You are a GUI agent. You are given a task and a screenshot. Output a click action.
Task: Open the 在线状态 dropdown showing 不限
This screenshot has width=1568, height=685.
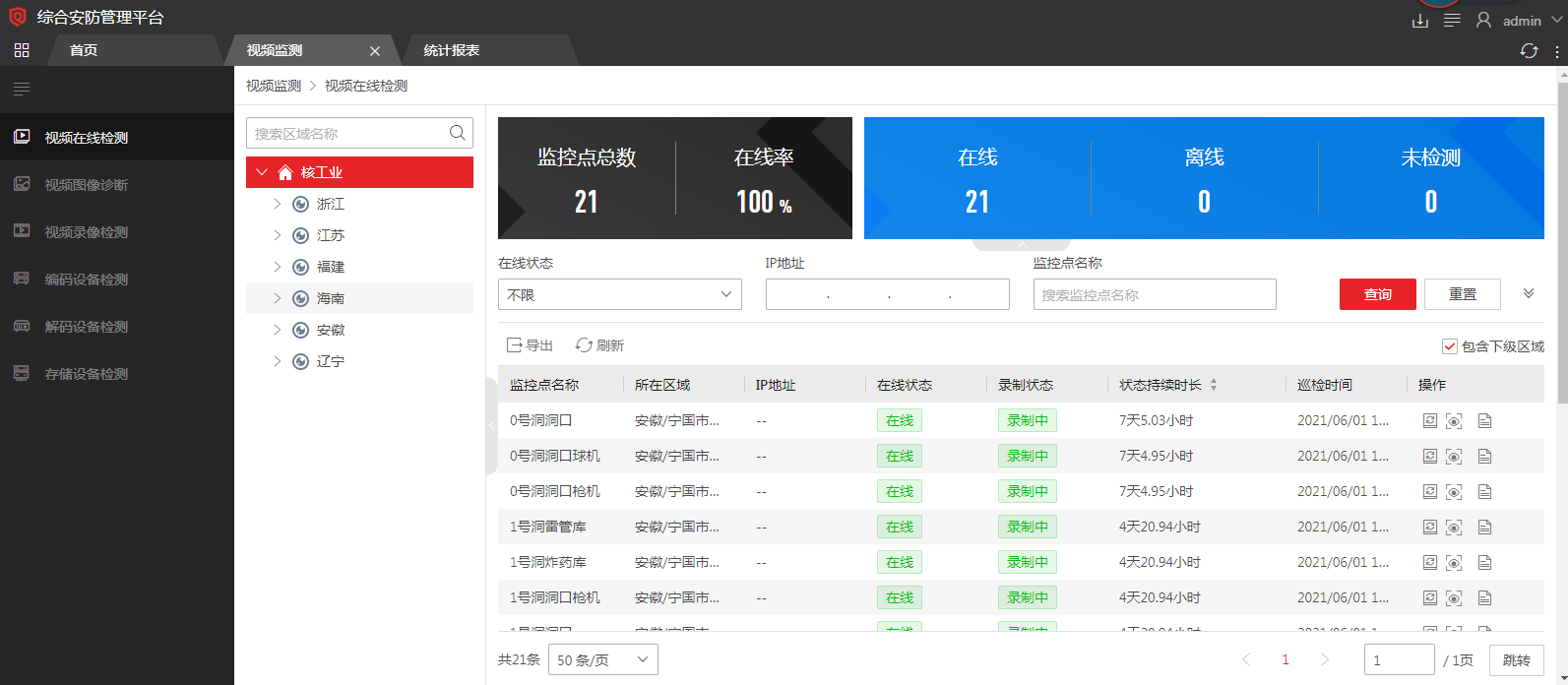point(620,294)
